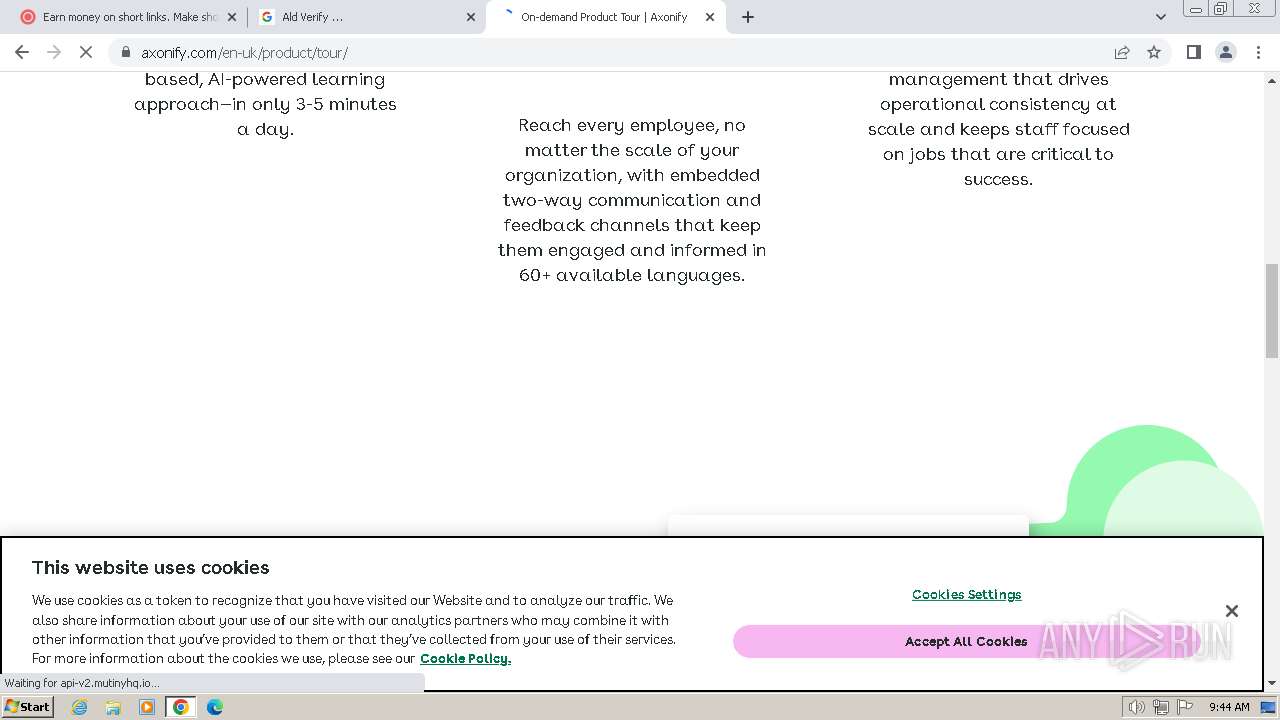Bookmark this tab with the star

pyautogui.click(x=1154, y=52)
